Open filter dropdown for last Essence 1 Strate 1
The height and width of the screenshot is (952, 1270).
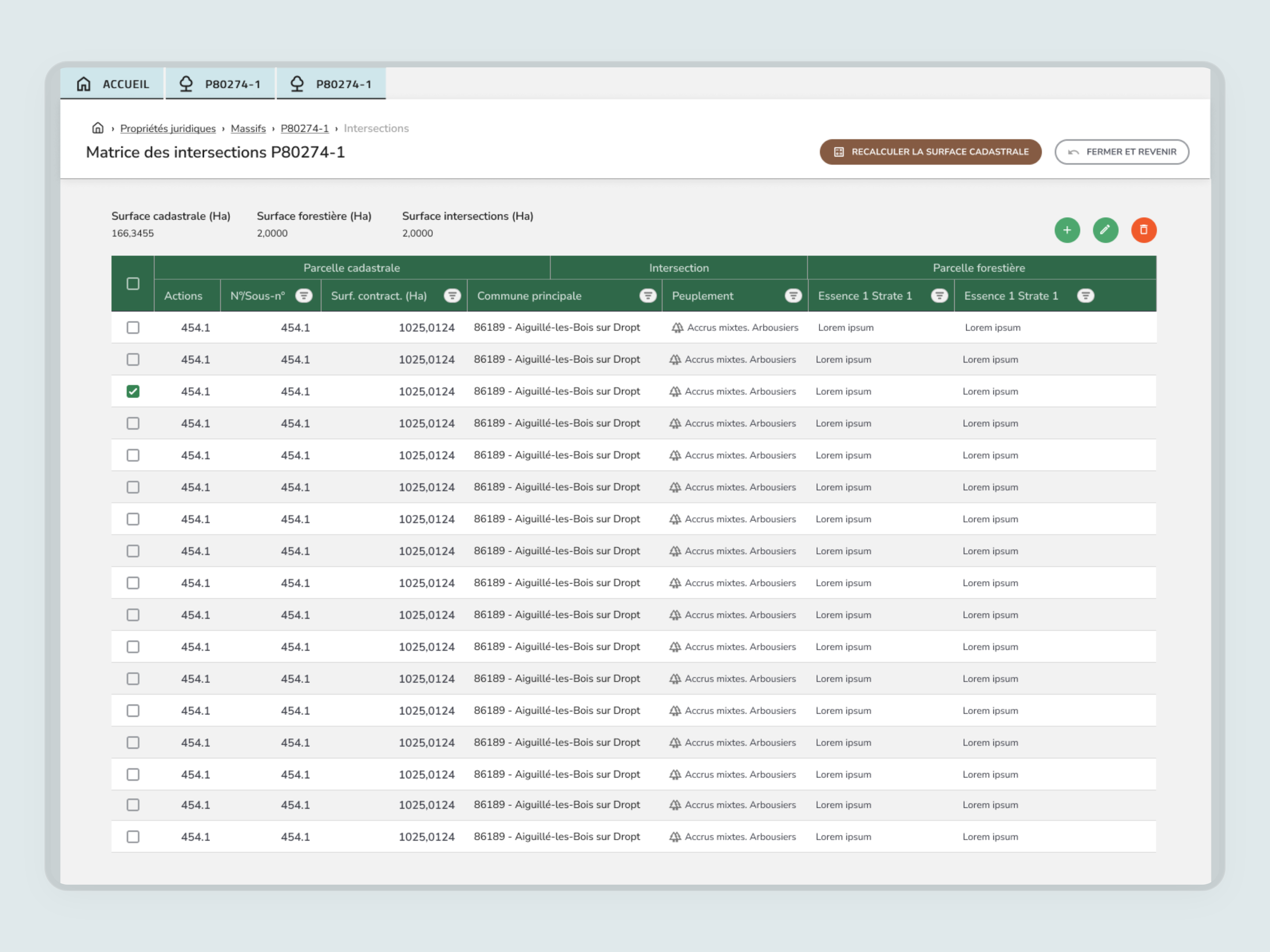coord(1086,296)
